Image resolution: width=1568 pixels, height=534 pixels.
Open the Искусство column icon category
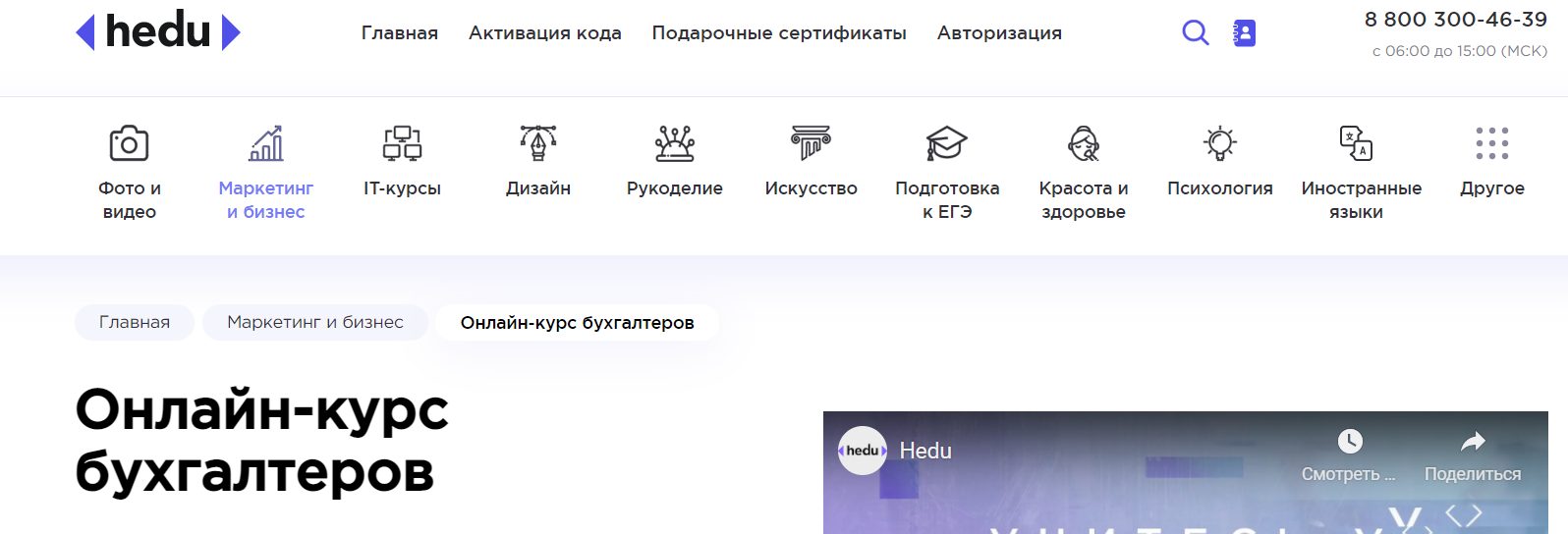click(811, 144)
